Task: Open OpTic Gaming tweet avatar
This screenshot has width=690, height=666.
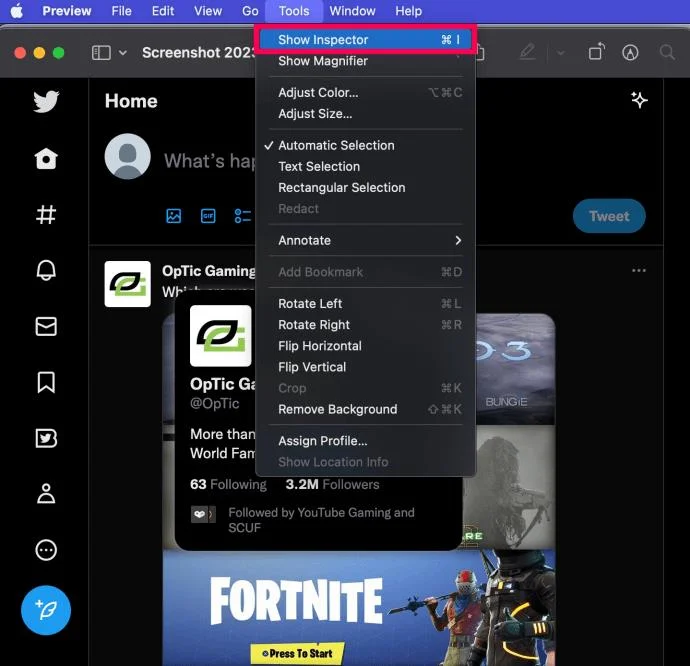Action: click(128, 284)
